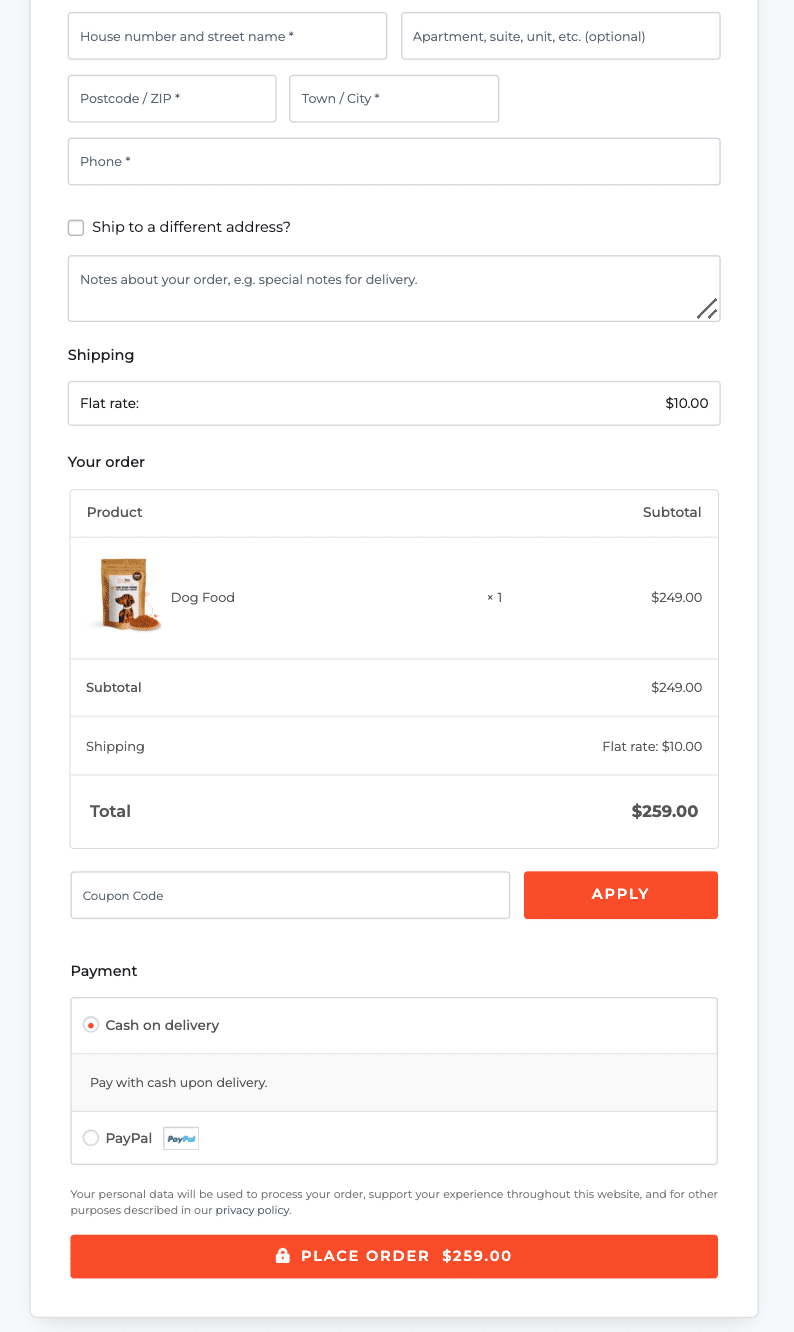This screenshot has height=1332, width=794.
Task: Click the lock icon on Place Order
Action: tap(283, 1256)
